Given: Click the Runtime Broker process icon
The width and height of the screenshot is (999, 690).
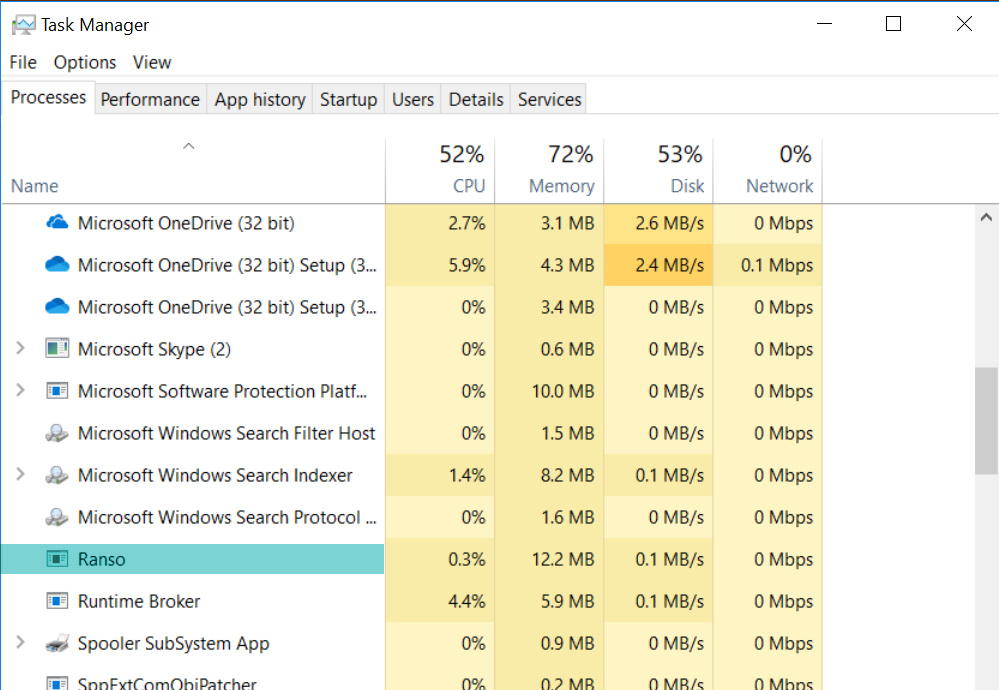Looking at the screenshot, I should point(57,601).
